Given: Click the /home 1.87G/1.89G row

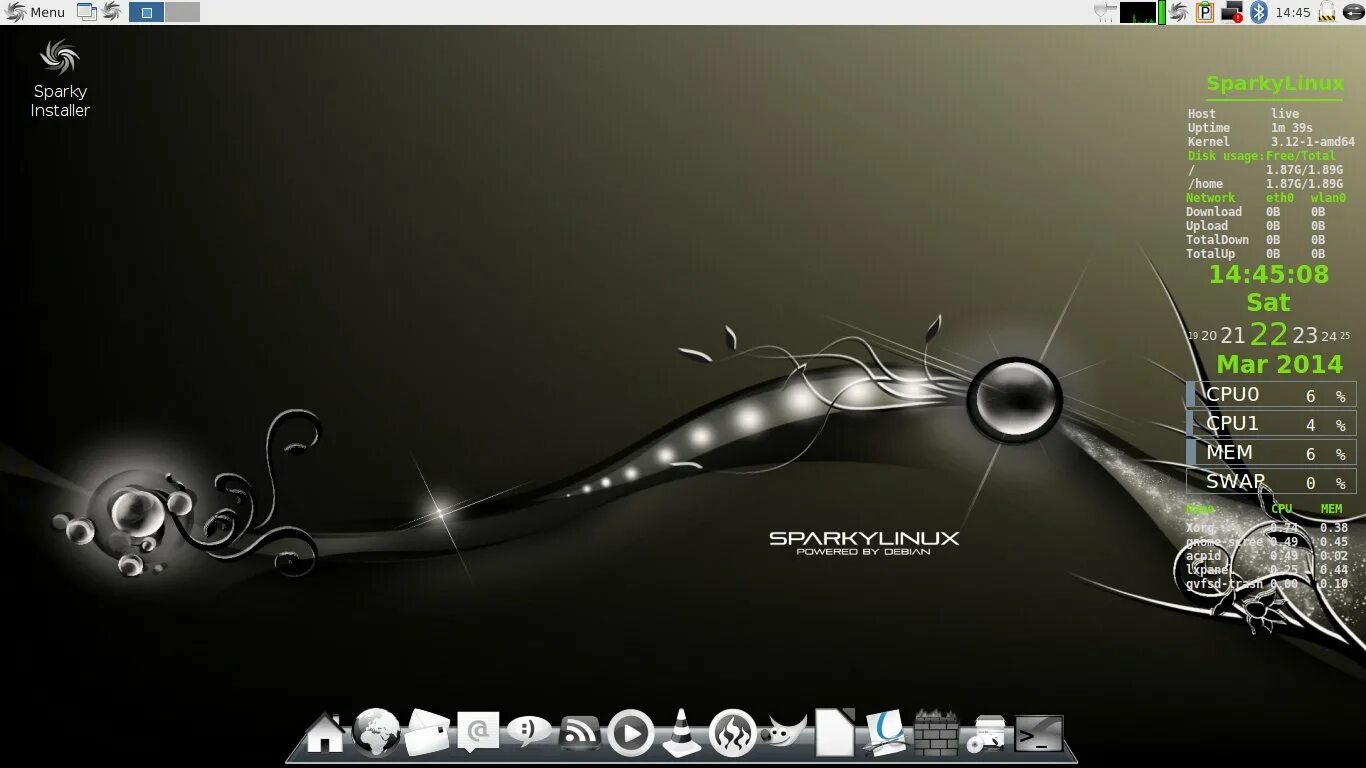Looking at the screenshot, I should tap(1265, 184).
